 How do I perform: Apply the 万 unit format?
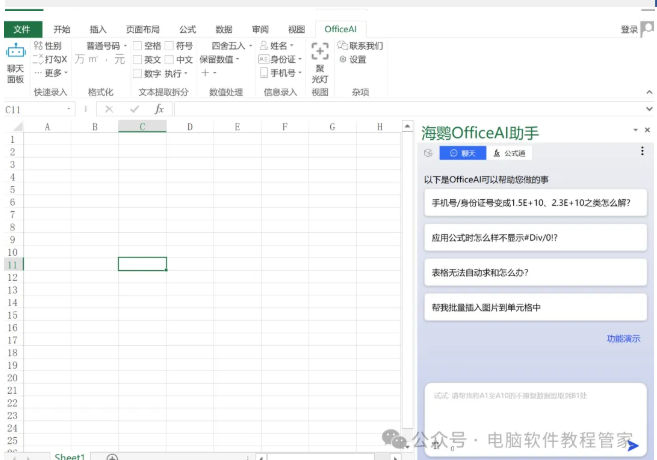pos(80,59)
